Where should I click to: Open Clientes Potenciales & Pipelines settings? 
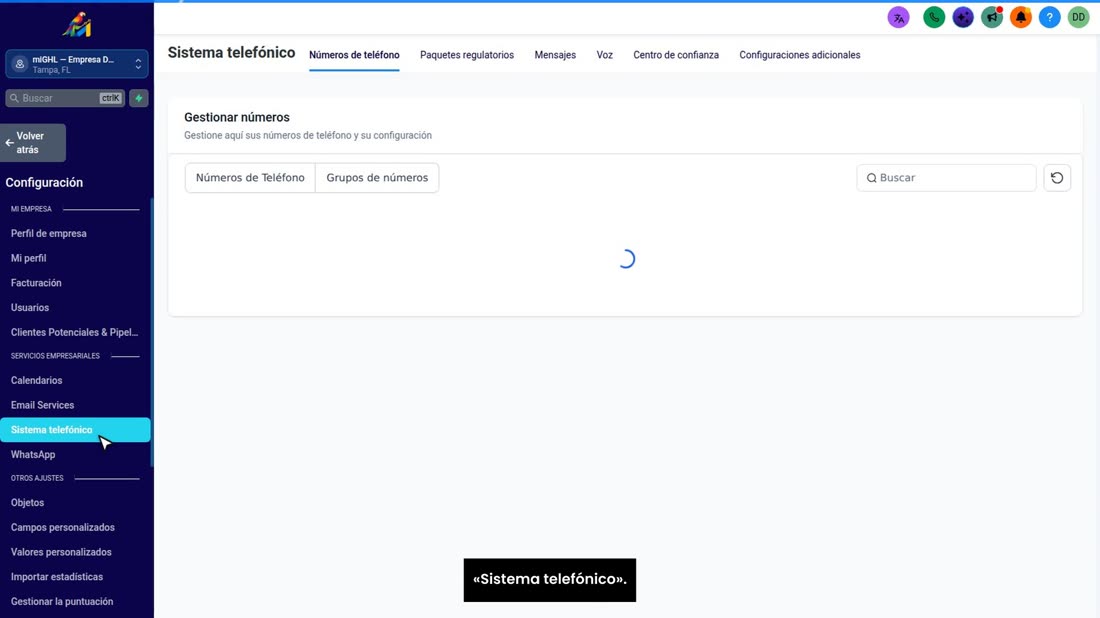(x=74, y=332)
